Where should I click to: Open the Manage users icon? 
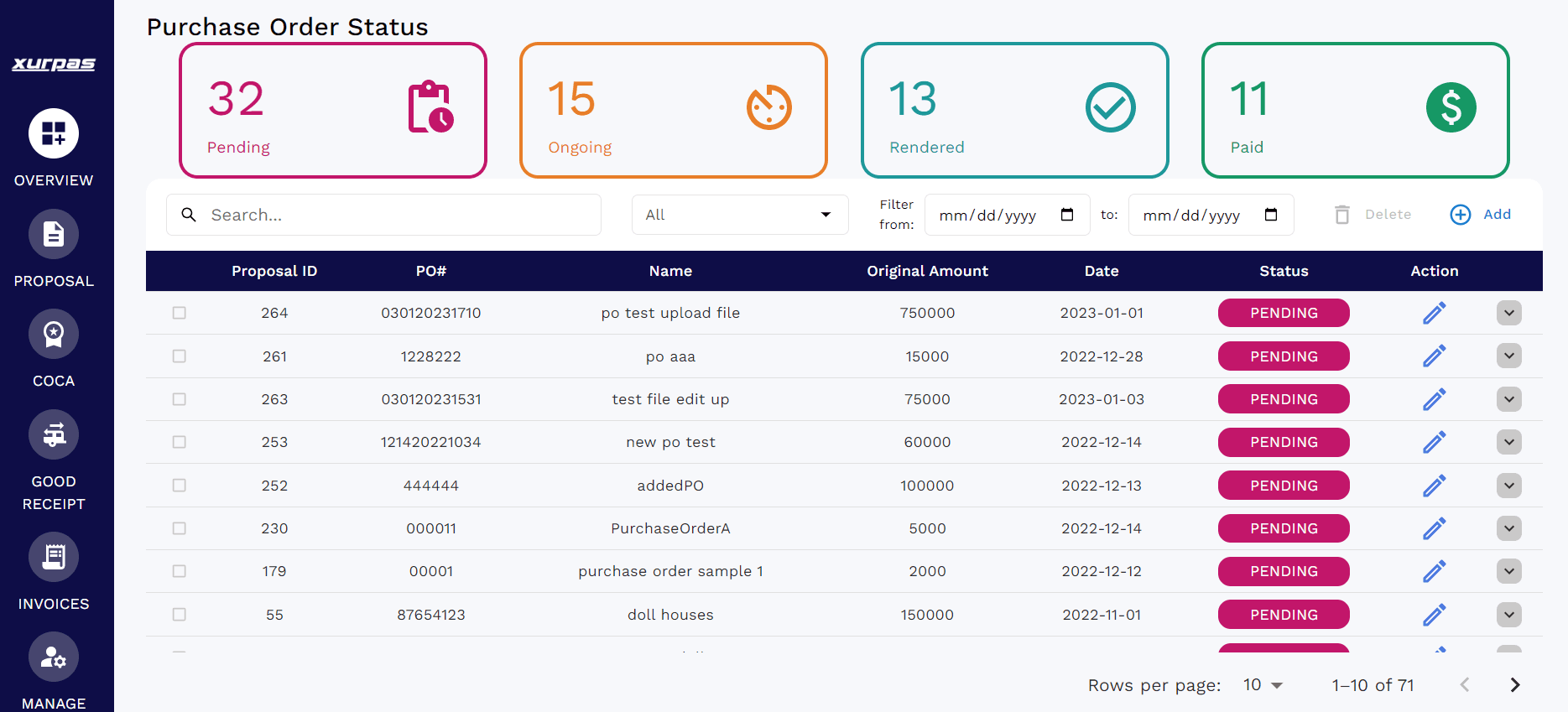[x=54, y=657]
